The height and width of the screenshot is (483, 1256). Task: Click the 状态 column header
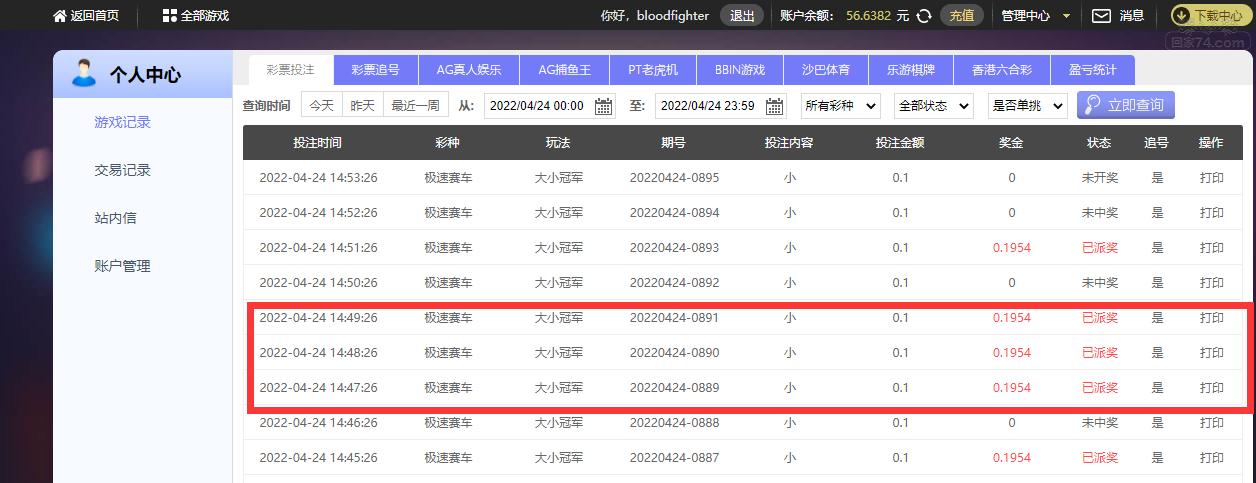[x=1099, y=143]
